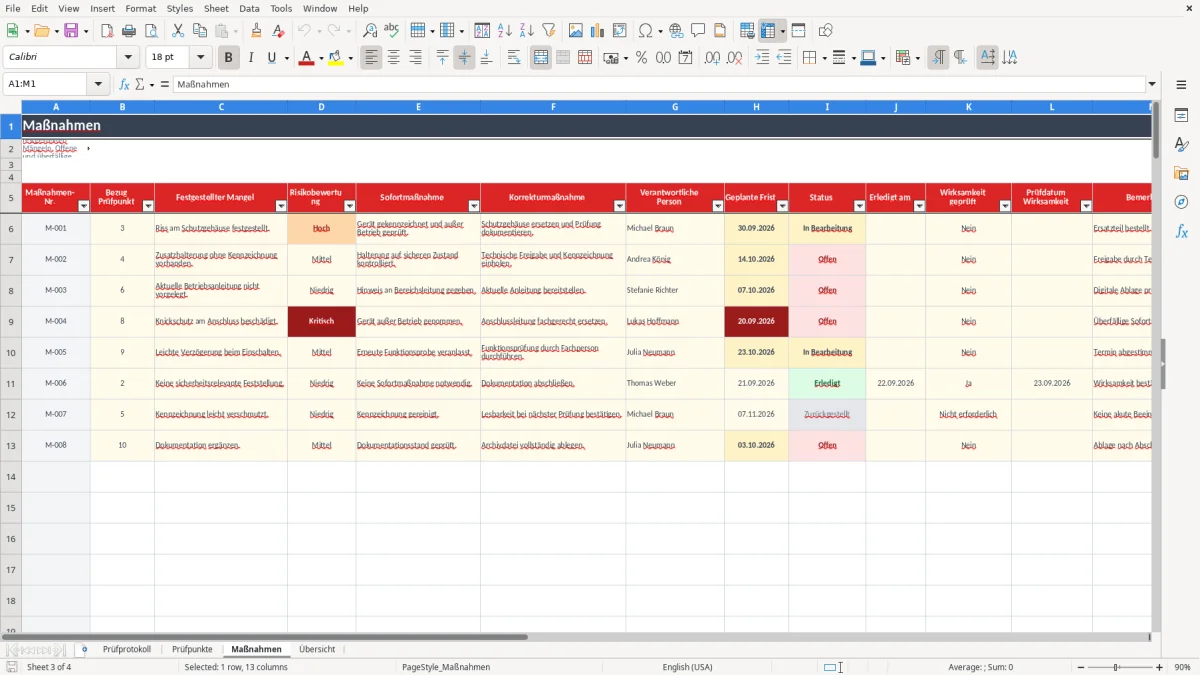This screenshot has width=1200, height=675.
Task: Run spelling check
Action: click(392, 31)
